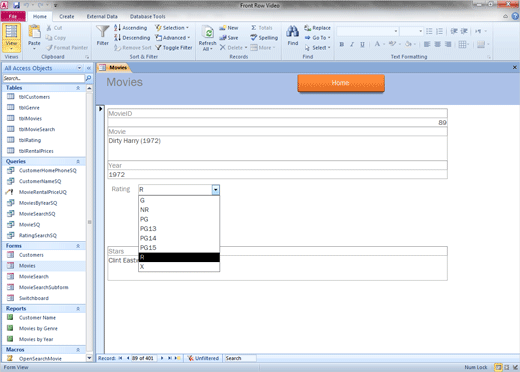This screenshot has width=520, height=372.
Task: Click bullets list icon
Action: [429, 31]
